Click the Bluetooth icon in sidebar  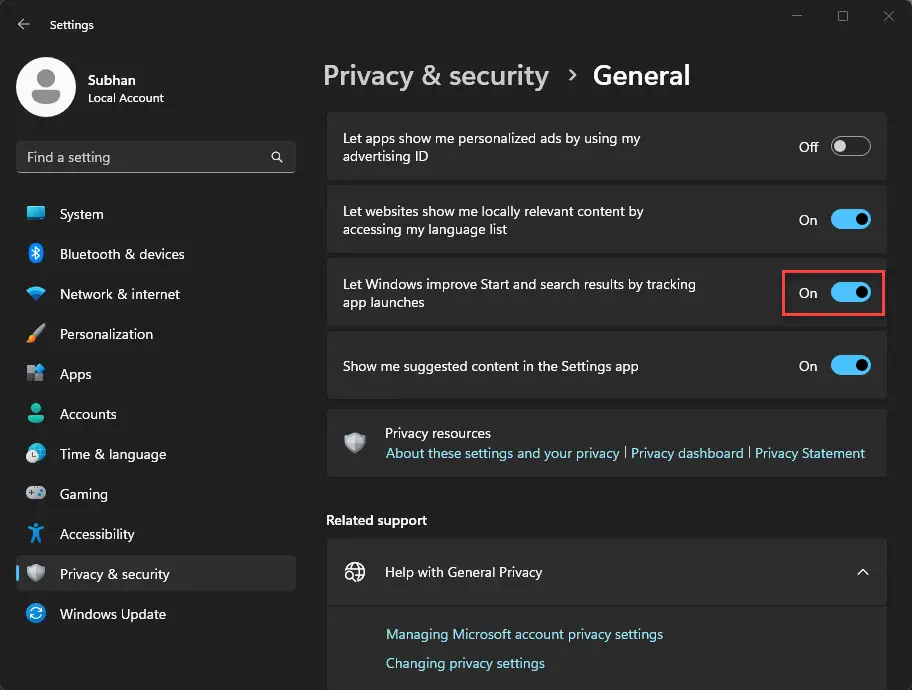(x=36, y=254)
